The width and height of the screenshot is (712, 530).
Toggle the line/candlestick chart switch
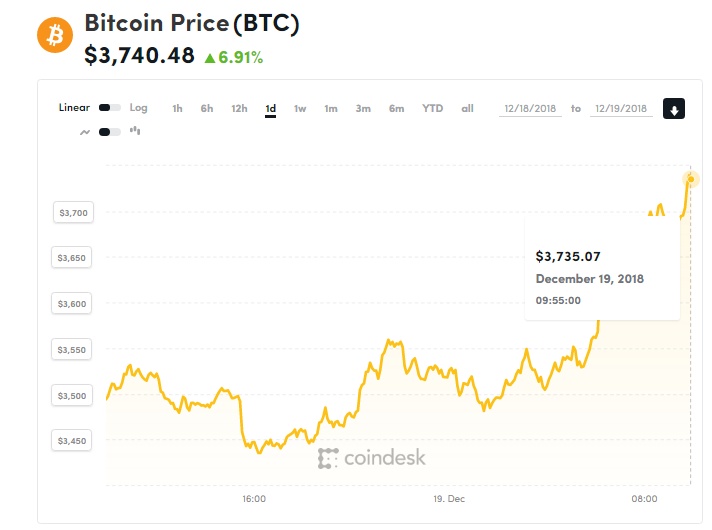109,132
